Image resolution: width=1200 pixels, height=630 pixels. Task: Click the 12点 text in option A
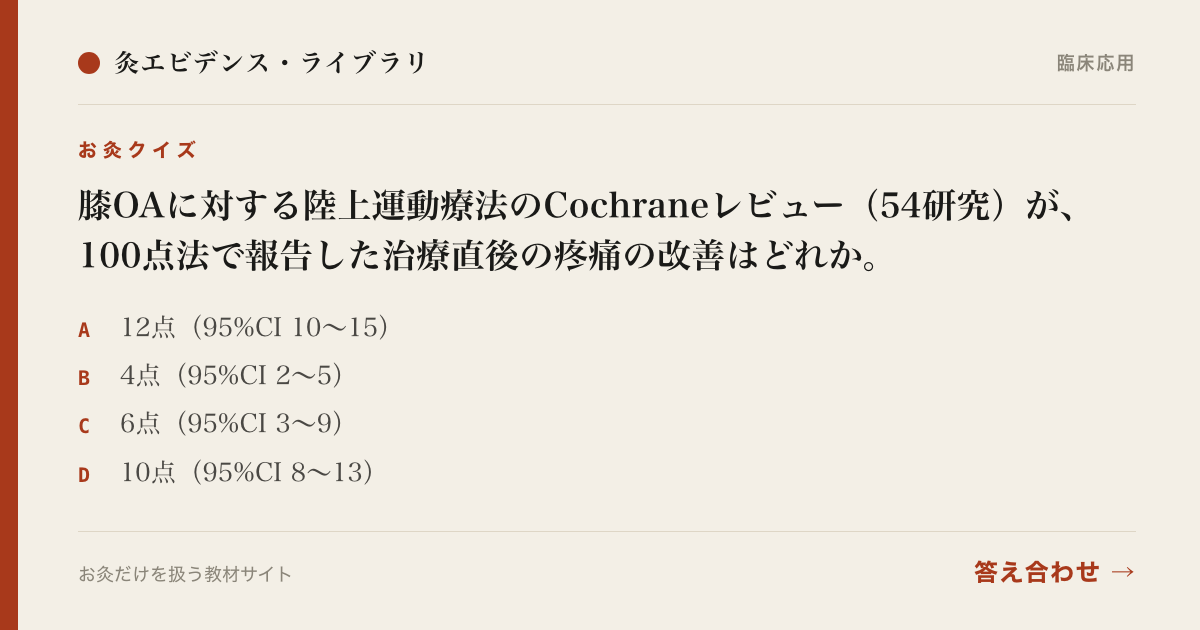148,327
